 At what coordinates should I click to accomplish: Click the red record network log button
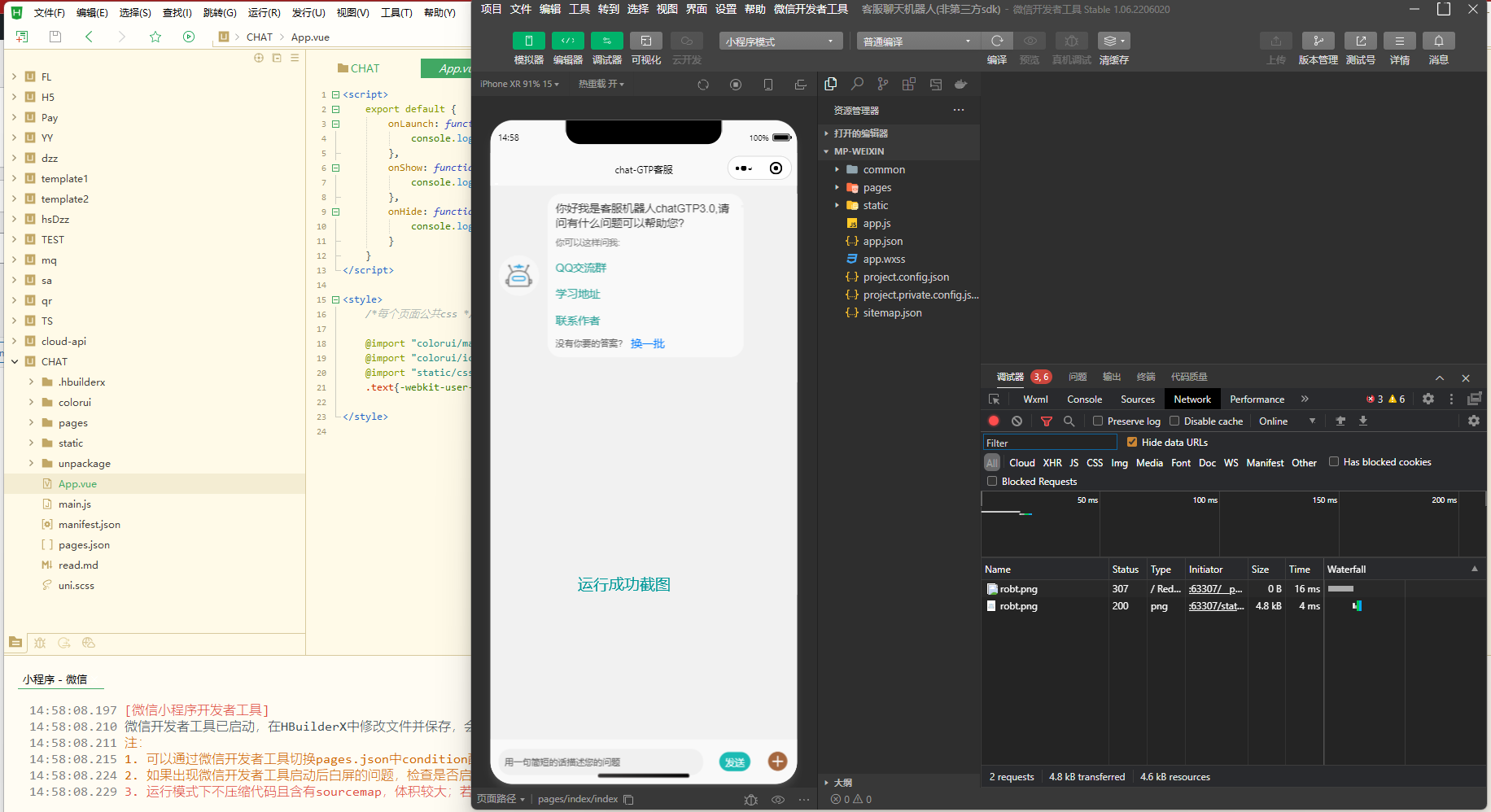(x=994, y=421)
